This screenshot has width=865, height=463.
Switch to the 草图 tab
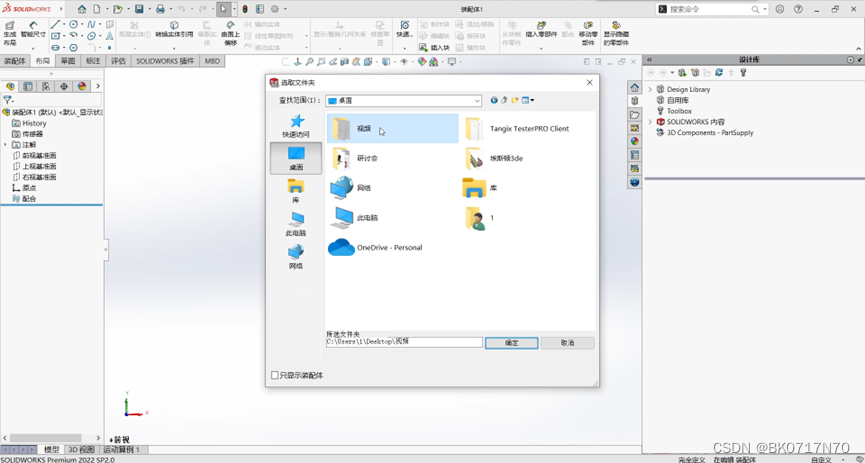[x=68, y=61]
